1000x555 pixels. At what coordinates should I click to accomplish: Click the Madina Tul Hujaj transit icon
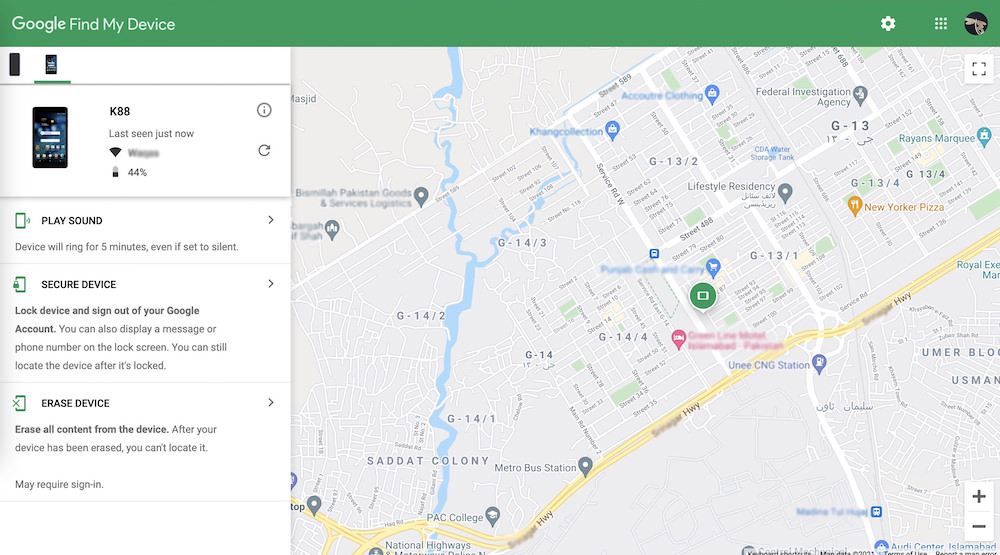point(876,512)
